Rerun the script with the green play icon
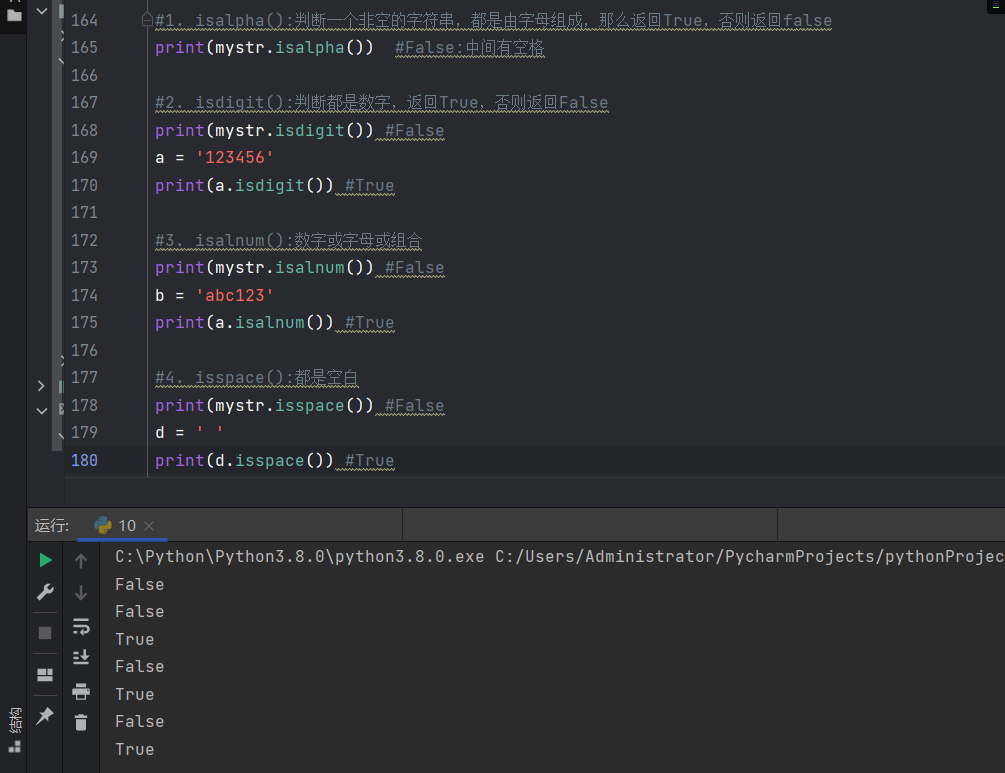 pos(45,560)
